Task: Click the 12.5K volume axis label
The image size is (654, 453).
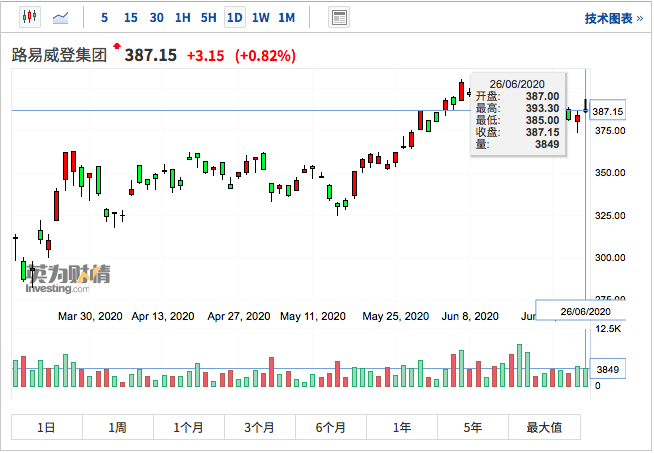Action: tap(608, 329)
